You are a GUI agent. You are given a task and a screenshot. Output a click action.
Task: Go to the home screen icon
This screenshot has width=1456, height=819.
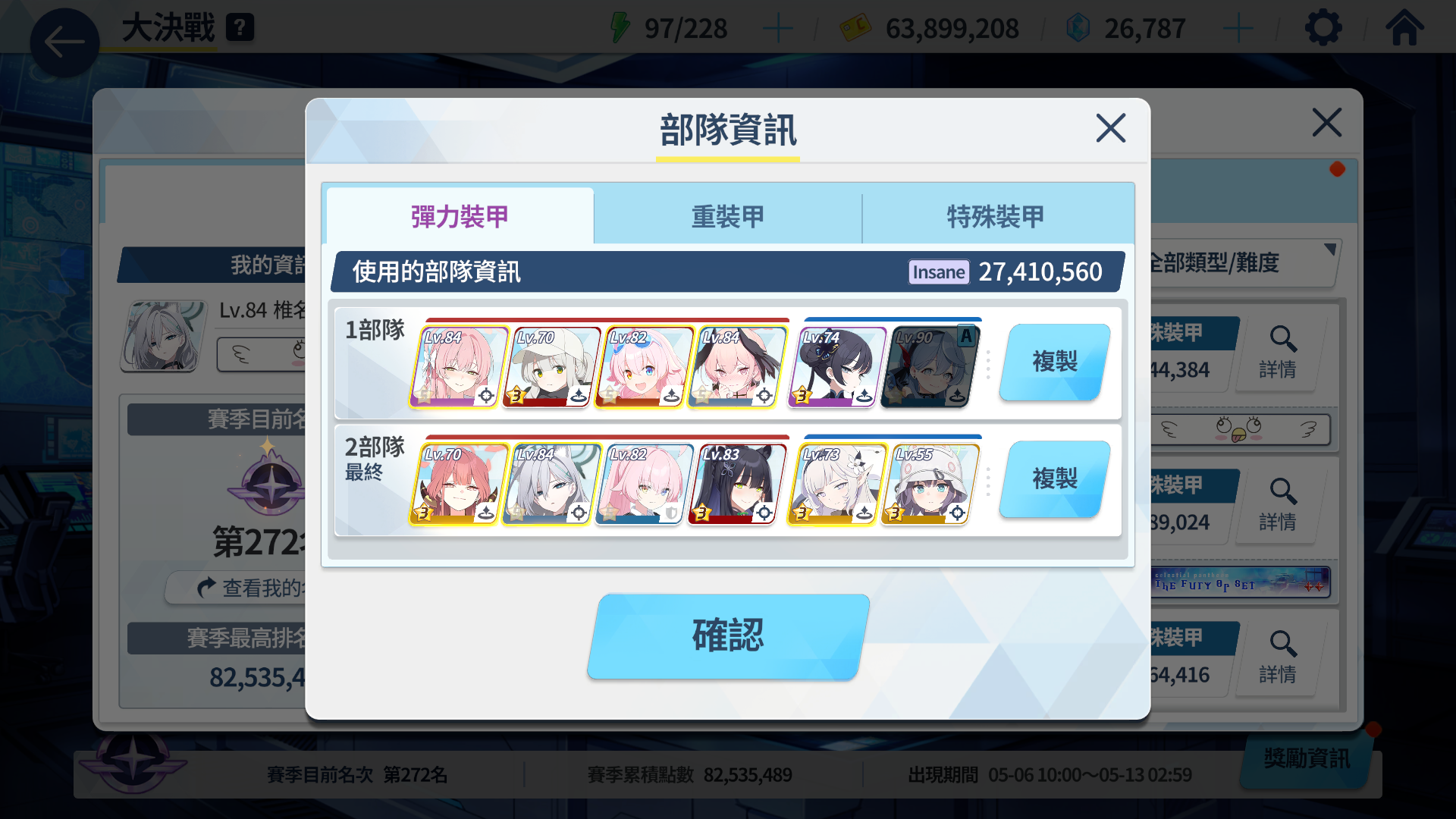[1404, 27]
